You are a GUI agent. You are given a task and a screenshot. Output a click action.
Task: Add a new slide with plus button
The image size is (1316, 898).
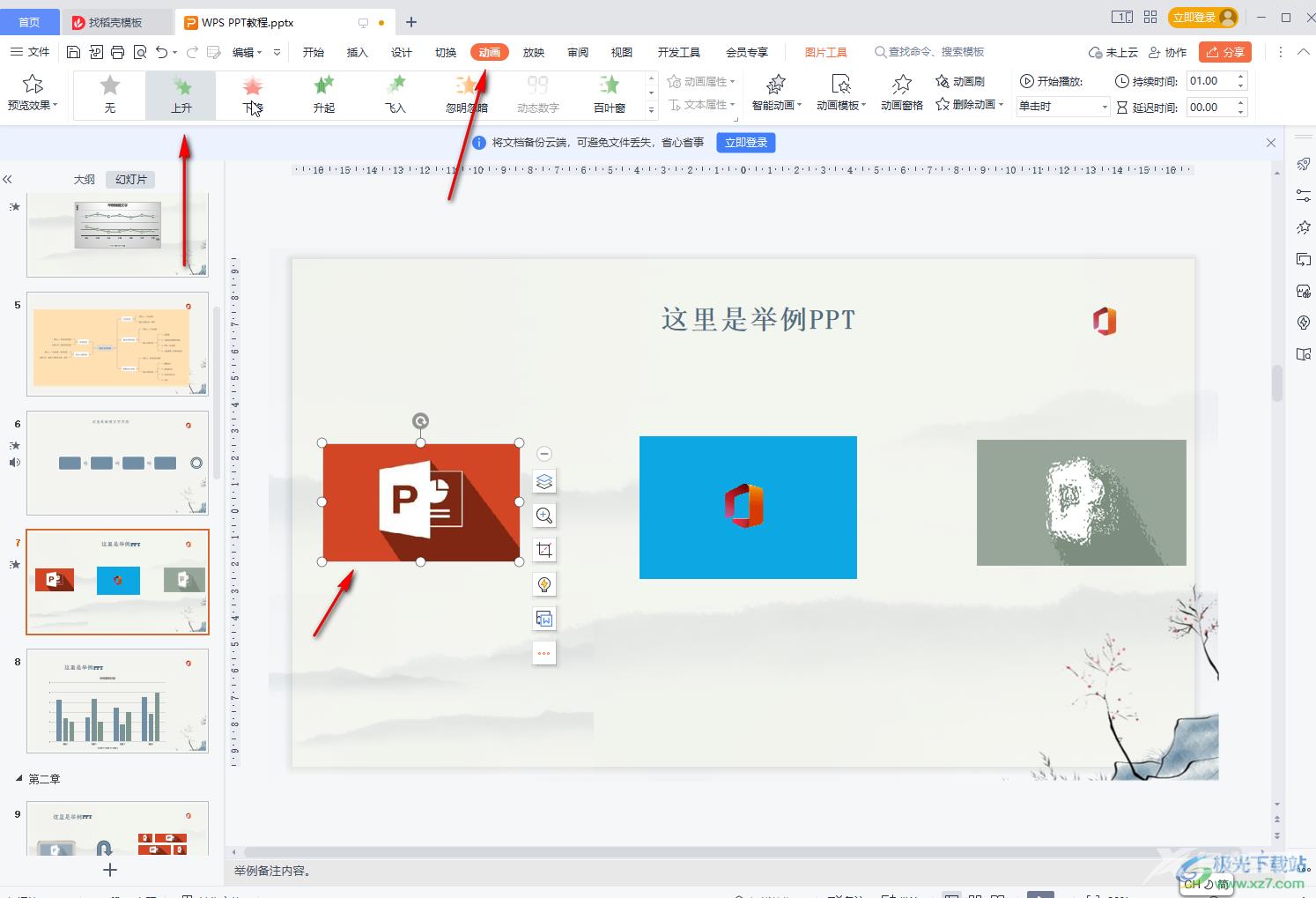(110, 871)
